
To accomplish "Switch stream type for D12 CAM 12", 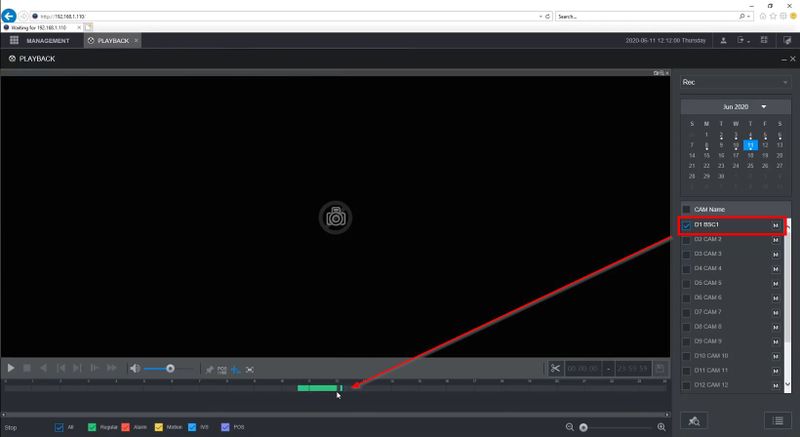I will click(776, 385).
